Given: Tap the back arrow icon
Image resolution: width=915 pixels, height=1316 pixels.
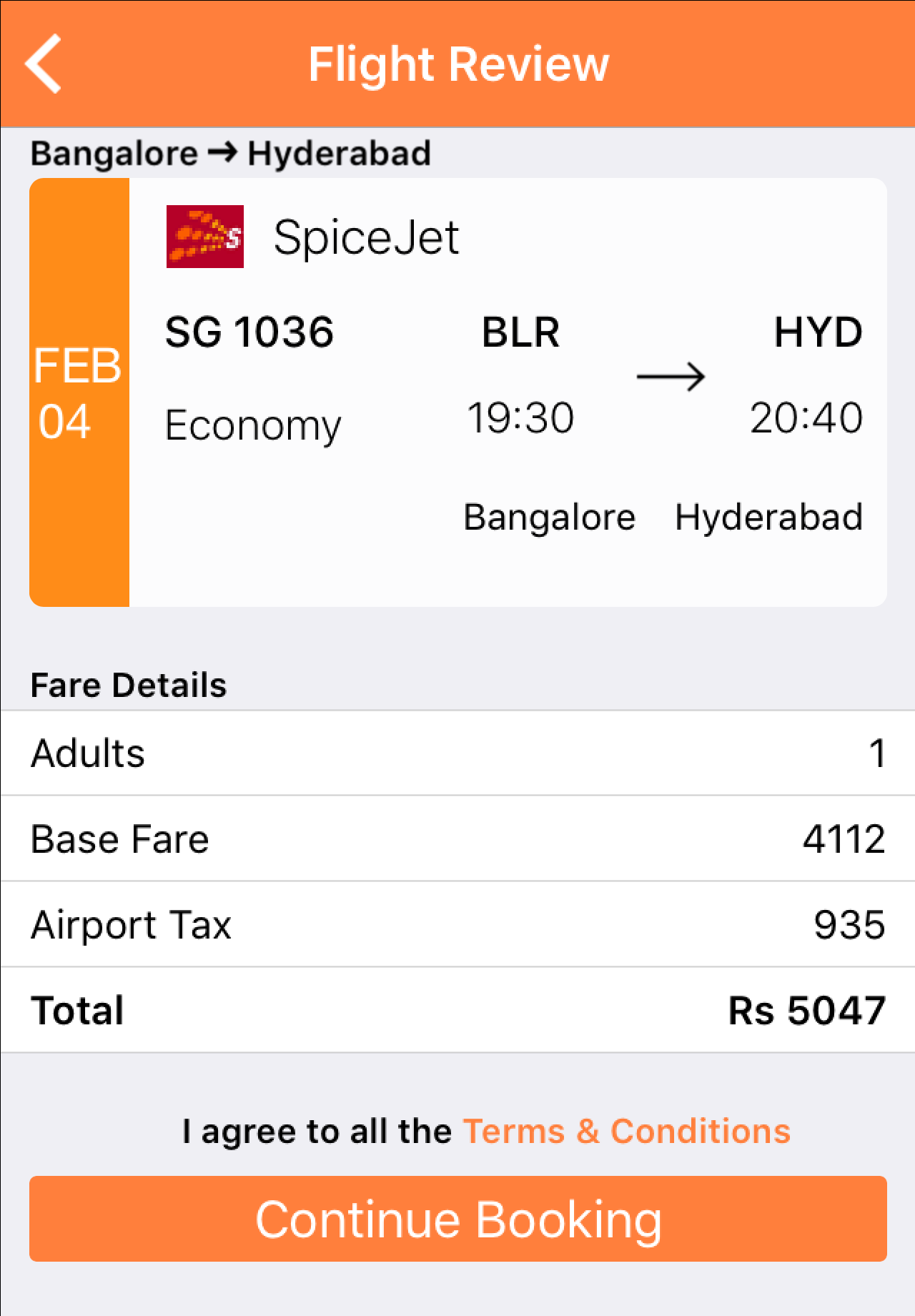Looking at the screenshot, I should tap(43, 64).
